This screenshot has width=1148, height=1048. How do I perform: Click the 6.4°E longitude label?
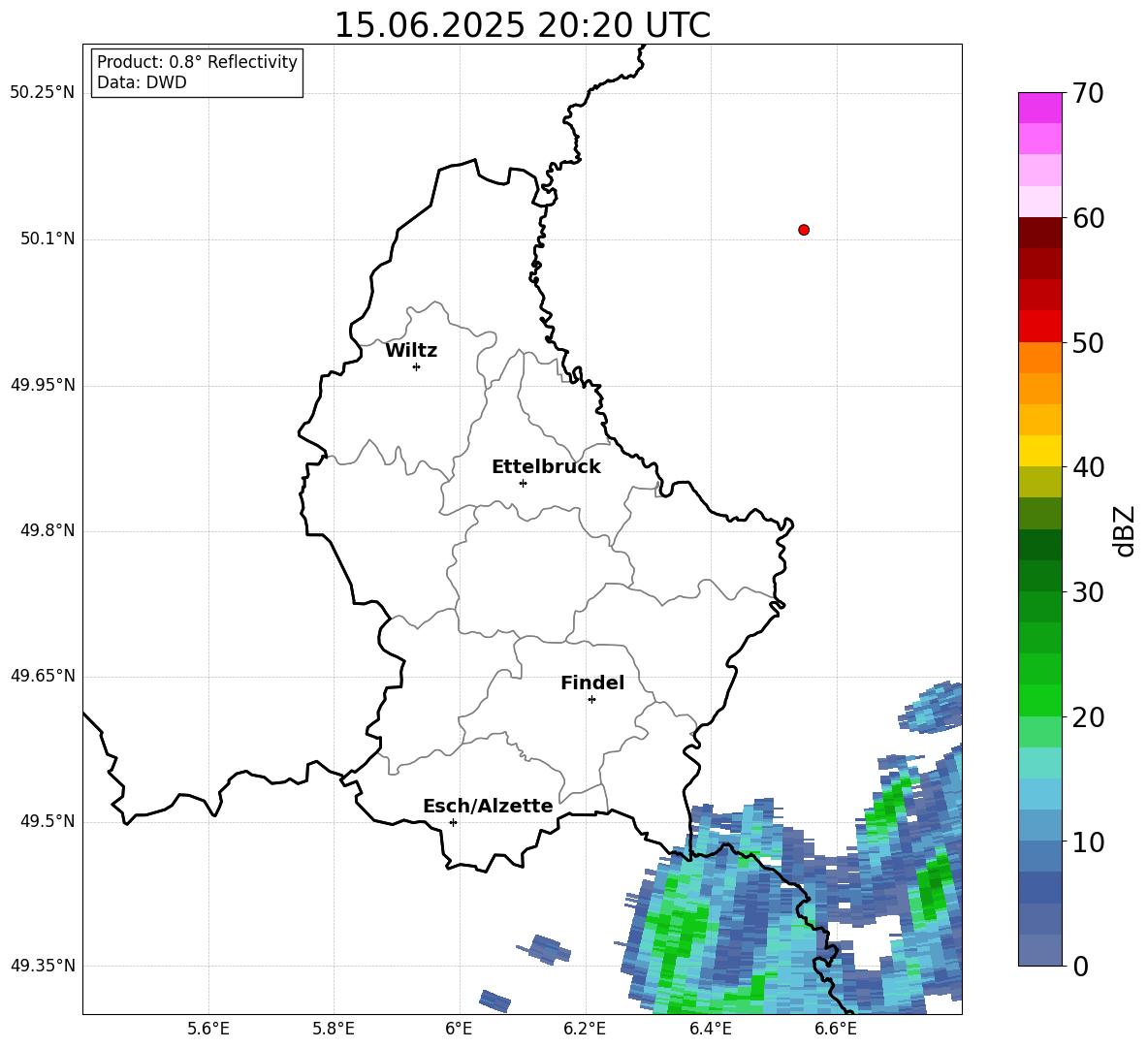tap(710, 1029)
